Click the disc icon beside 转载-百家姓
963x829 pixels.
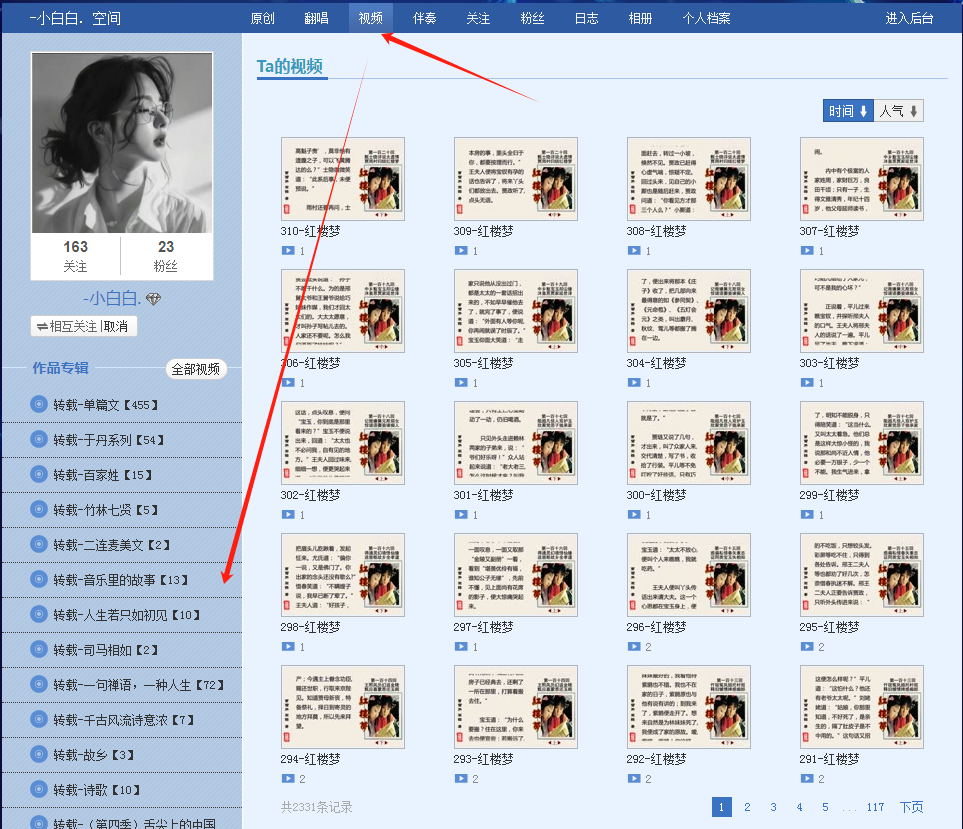[x=39, y=475]
